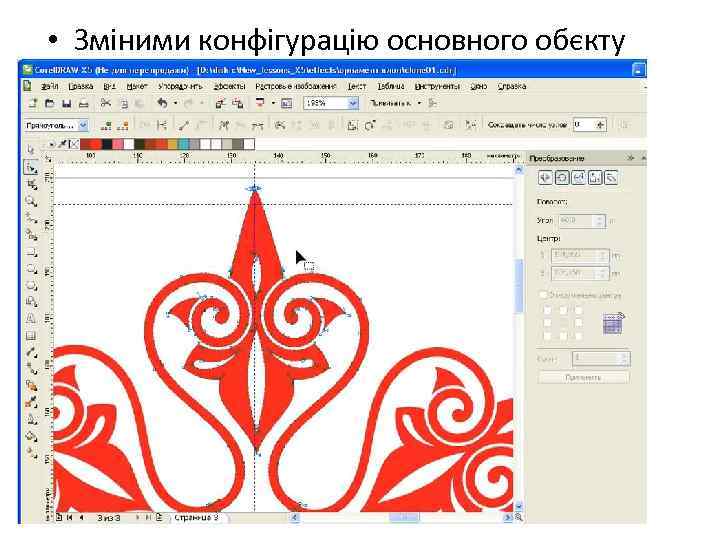Viewport: 720px width, 540px height.
Task: Open the Текст menu
Action: point(356,86)
